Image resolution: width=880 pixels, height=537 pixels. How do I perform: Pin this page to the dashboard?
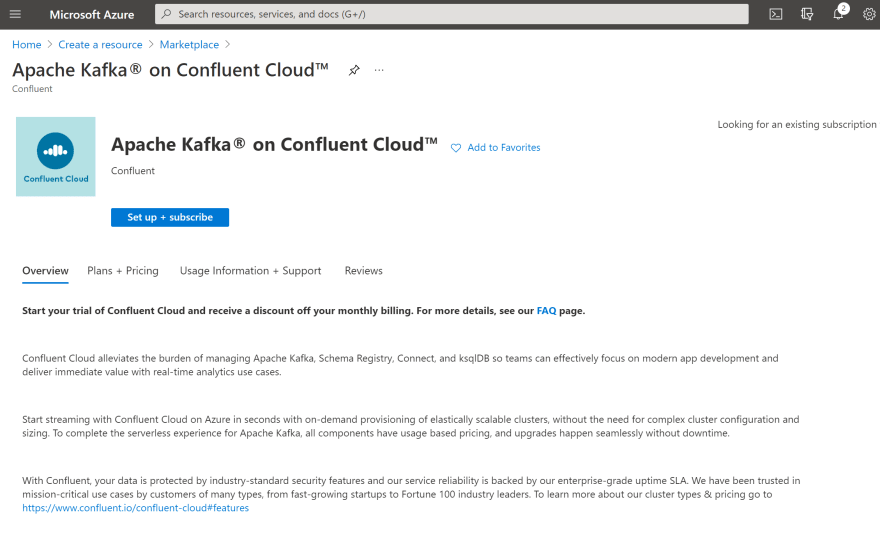[x=354, y=70]
